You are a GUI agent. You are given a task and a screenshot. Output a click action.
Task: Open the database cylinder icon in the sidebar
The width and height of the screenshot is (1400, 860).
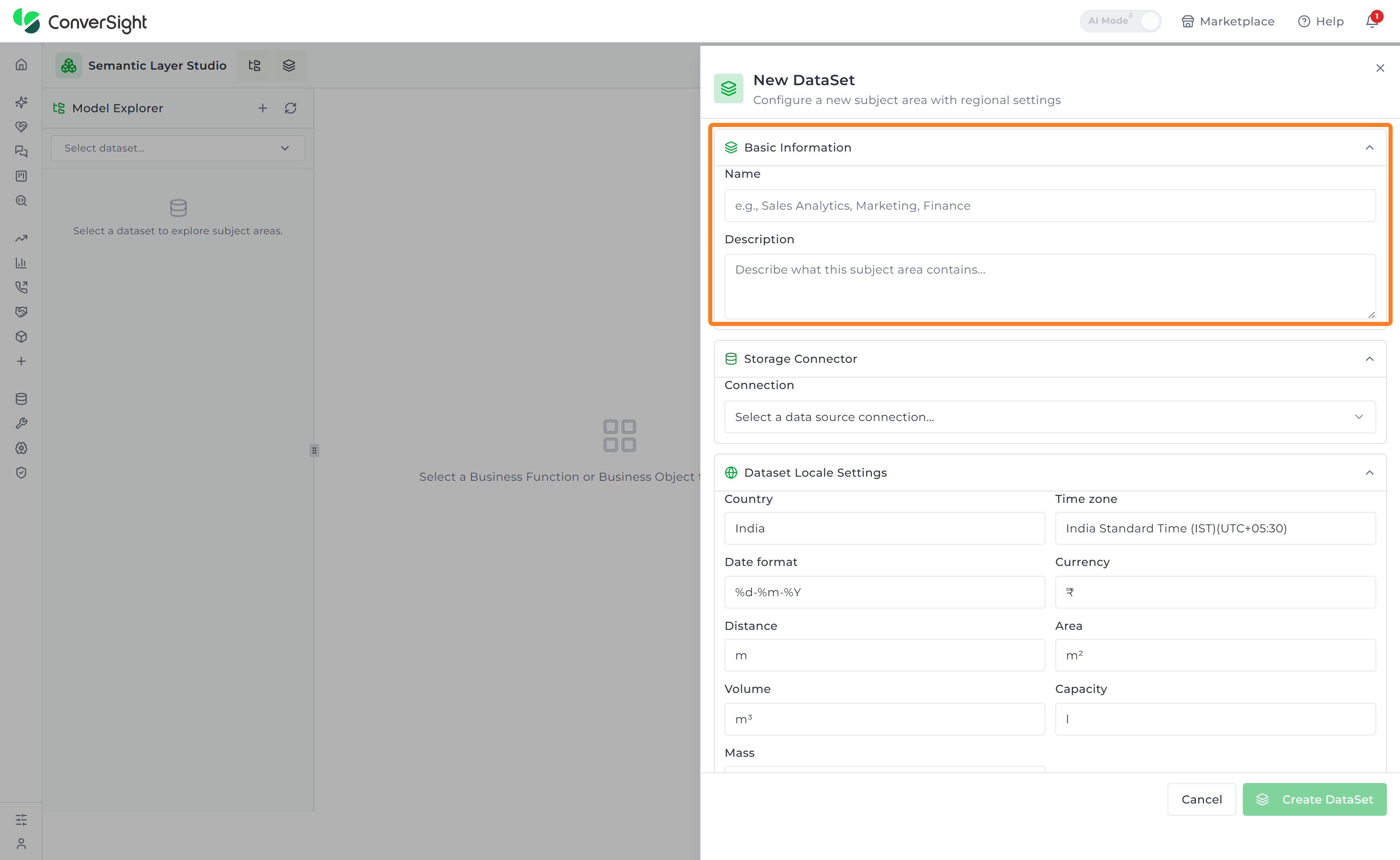[21, 399]
